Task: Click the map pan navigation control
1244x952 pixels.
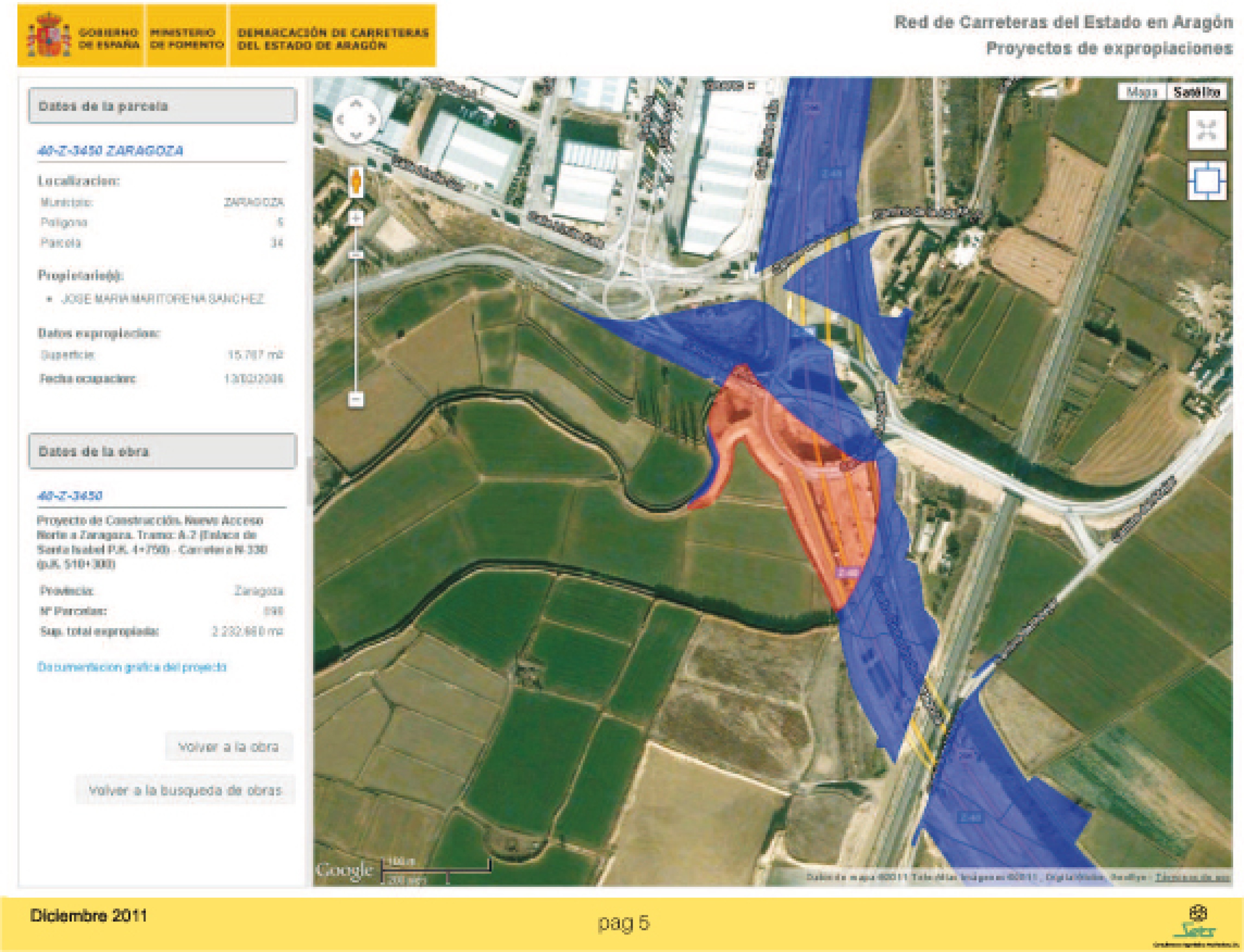Action: tap(355, 119)
